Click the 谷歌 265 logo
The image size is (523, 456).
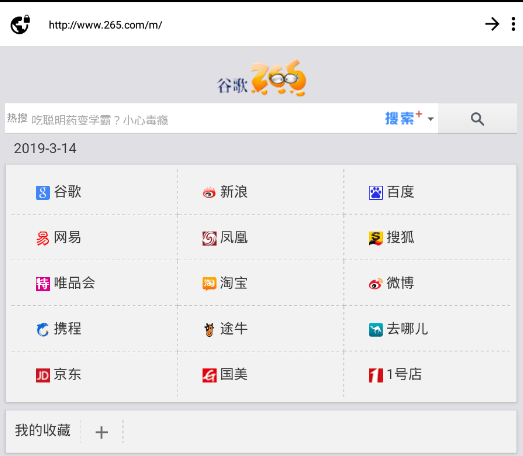pos(262,78)
